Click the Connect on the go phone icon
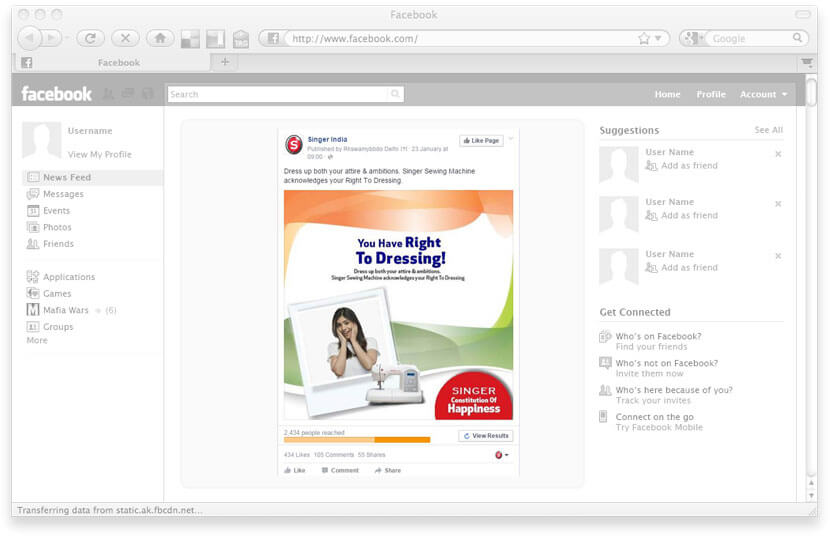 coord(603,416)
